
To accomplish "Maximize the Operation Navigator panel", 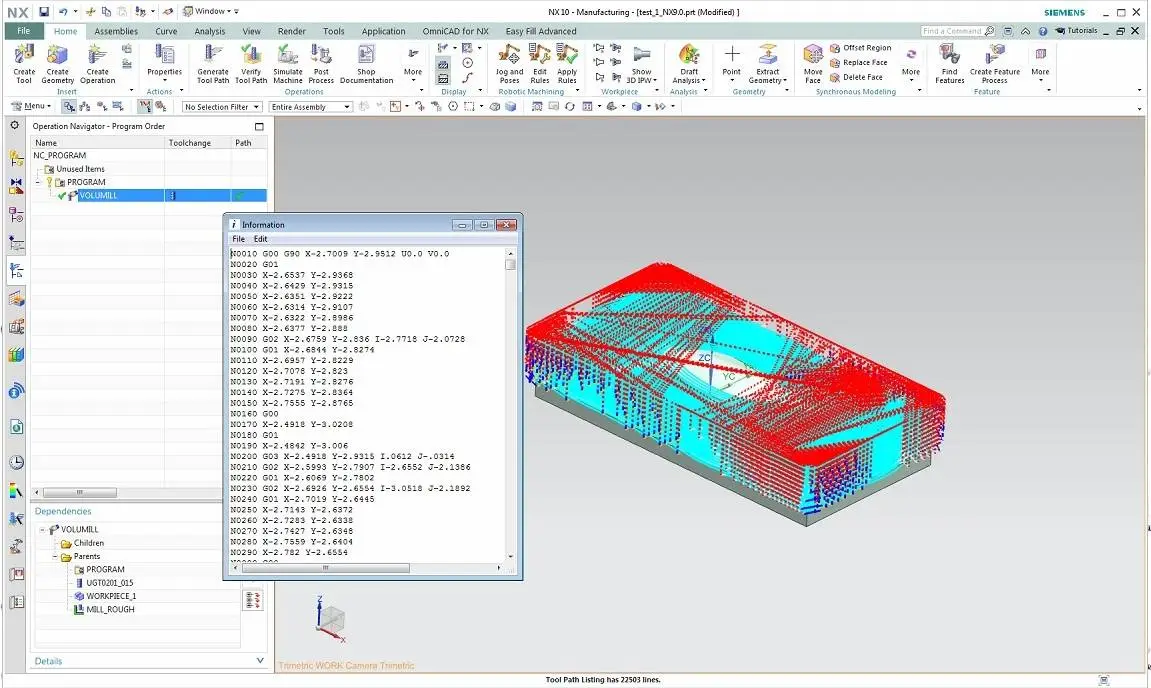I will pyautogui.click(x=259, y=126).
